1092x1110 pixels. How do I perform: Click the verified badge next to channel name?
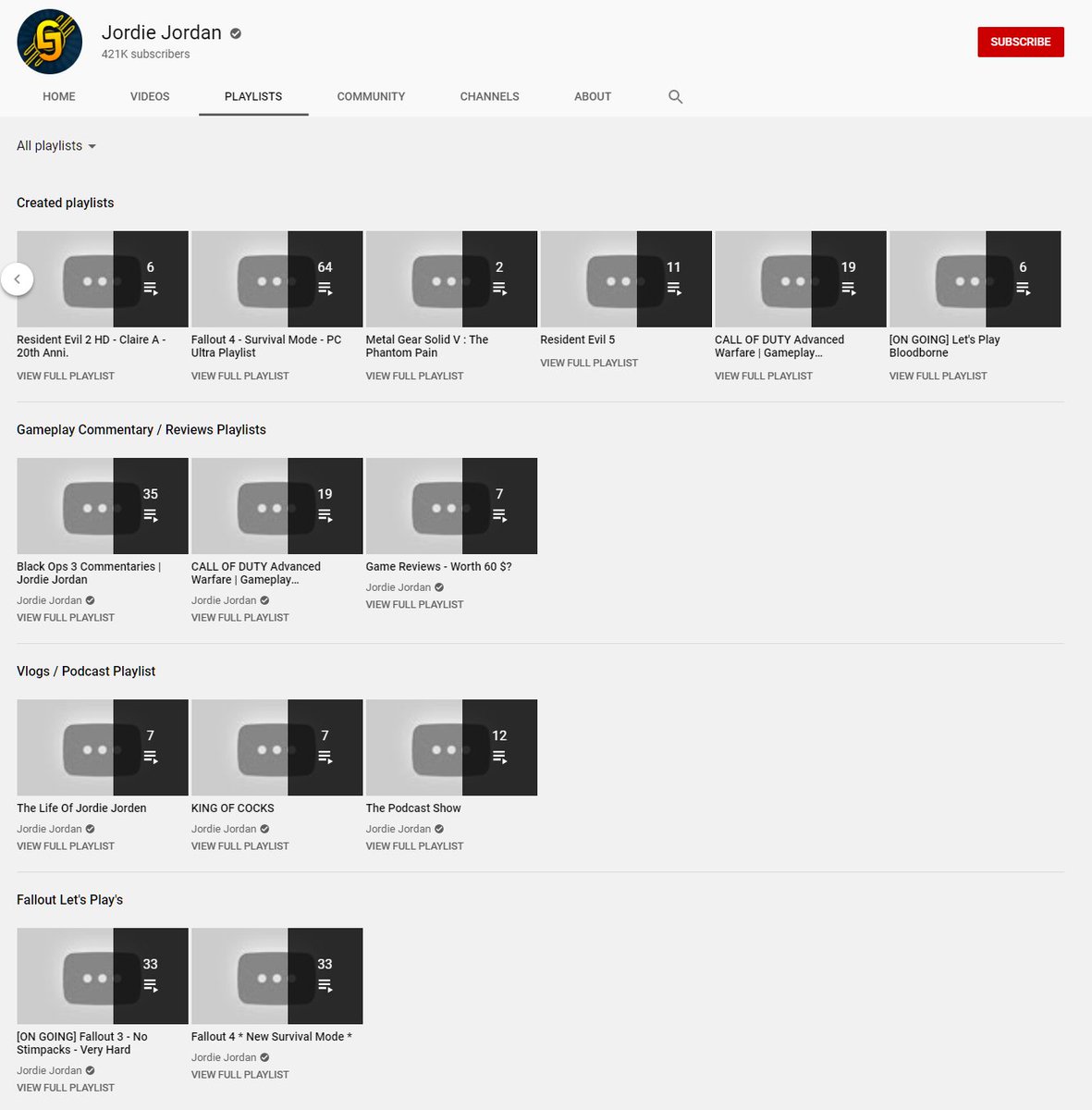tap(234, 32)
